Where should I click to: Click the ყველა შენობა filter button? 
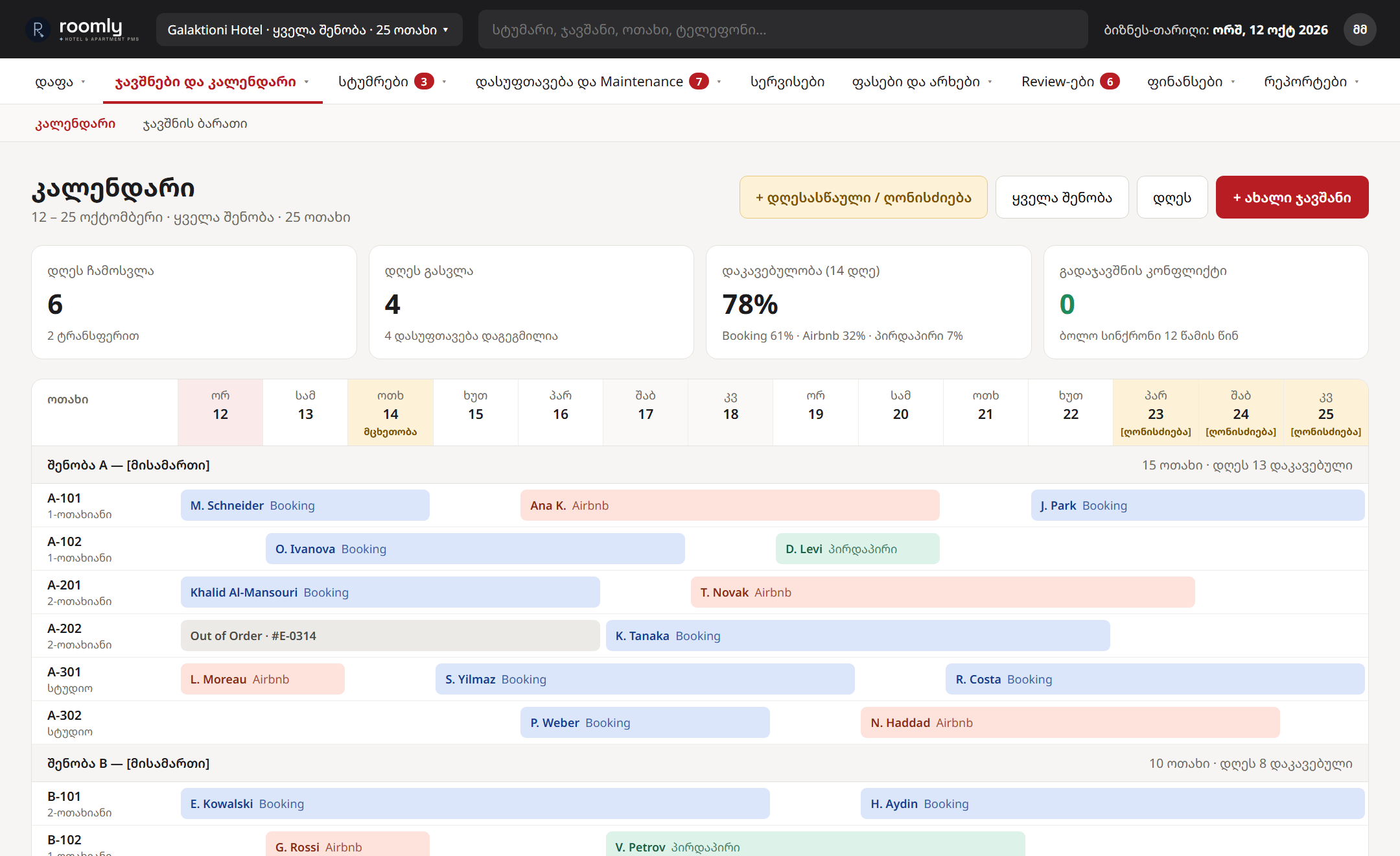point(1062,197)
